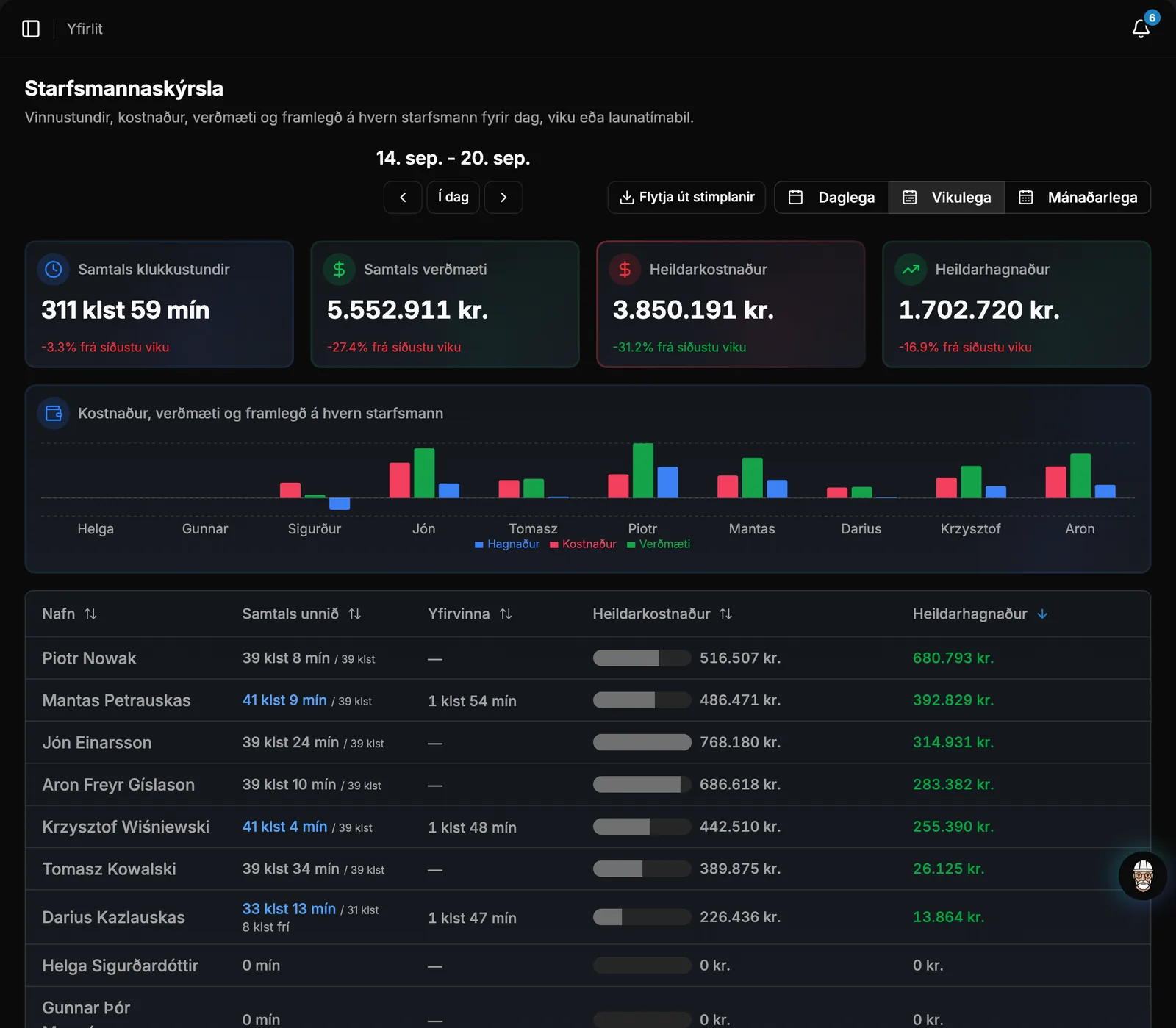1176x1028 pixels.
Task: Select the Aron Freyr Gíslason name
Action: (x=118, y=785)
